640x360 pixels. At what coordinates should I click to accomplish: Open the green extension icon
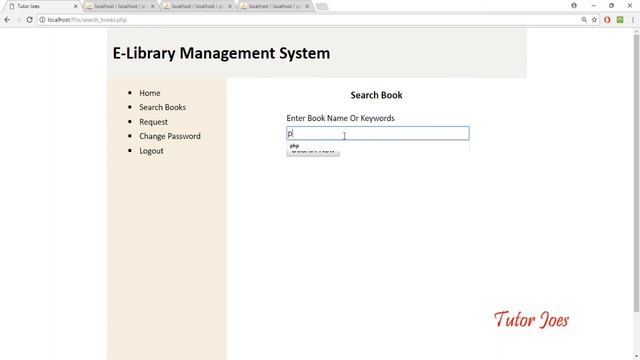tap(620, 20)
